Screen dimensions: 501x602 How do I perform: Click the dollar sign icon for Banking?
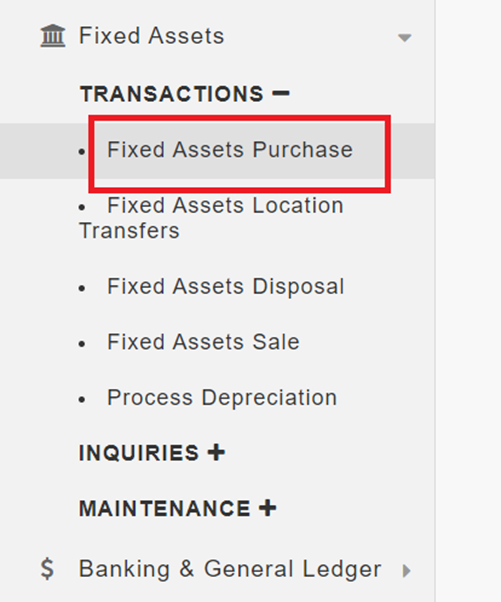(47, 569)
